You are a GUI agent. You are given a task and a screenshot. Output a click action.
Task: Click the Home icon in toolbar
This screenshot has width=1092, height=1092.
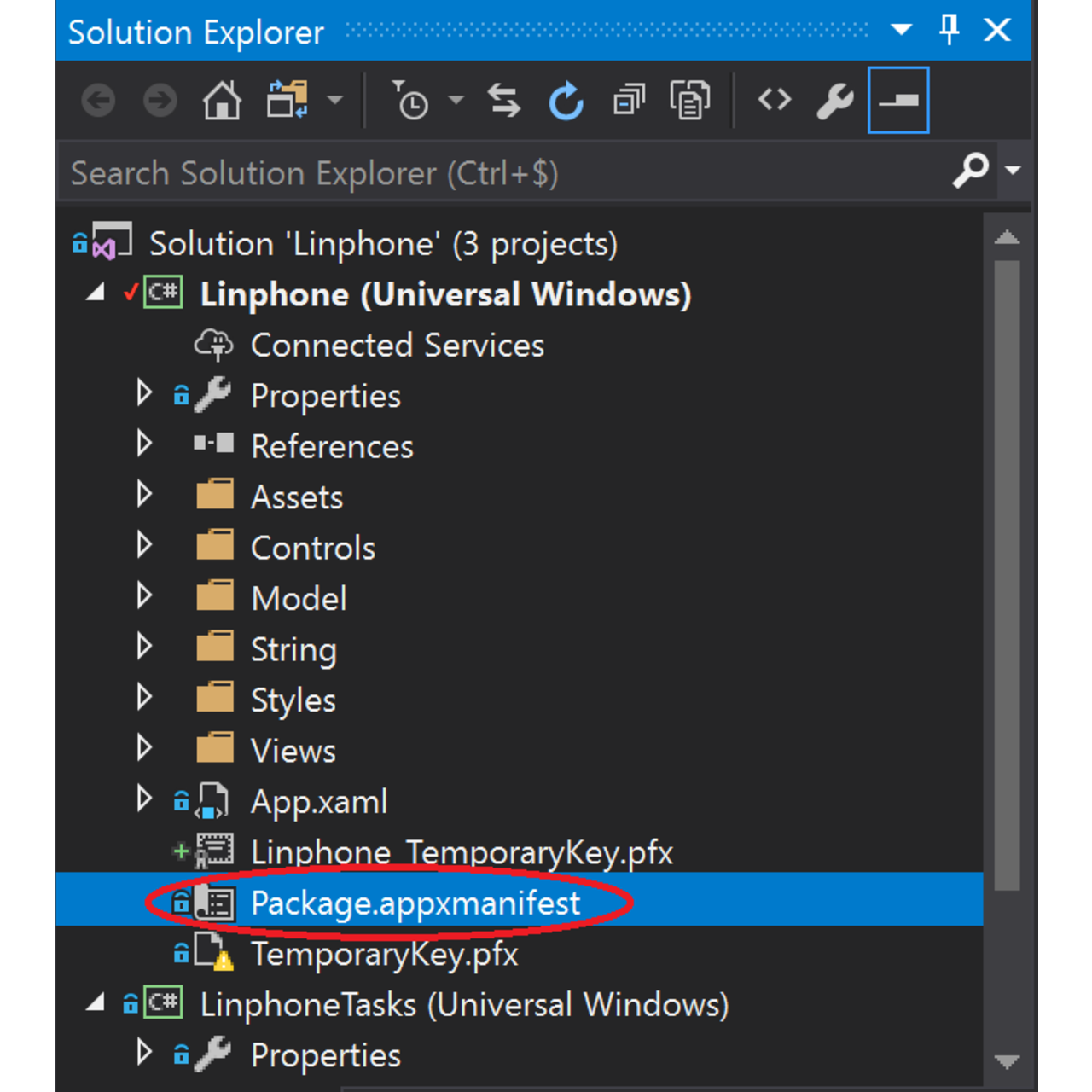coord(222,101)
